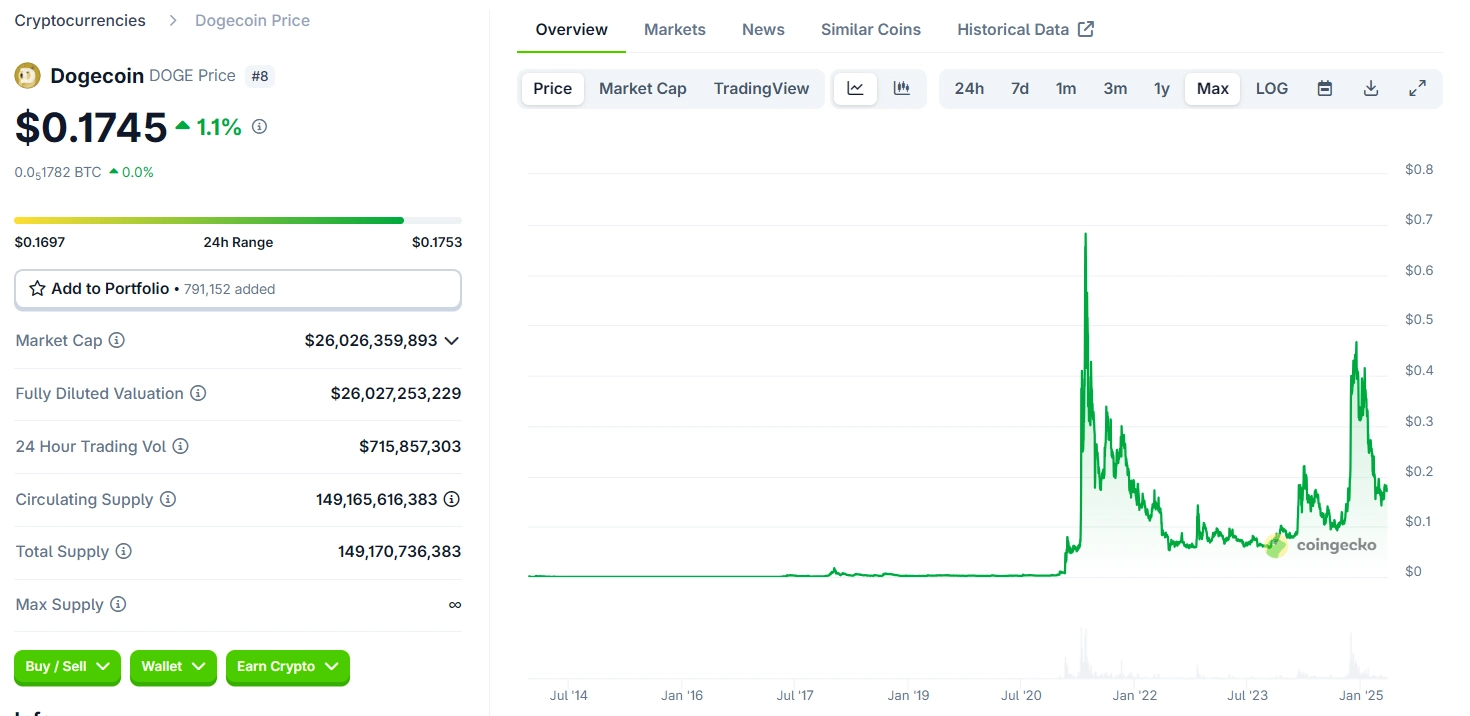Expand the Market Cap chevron

[x=452, y=340]
